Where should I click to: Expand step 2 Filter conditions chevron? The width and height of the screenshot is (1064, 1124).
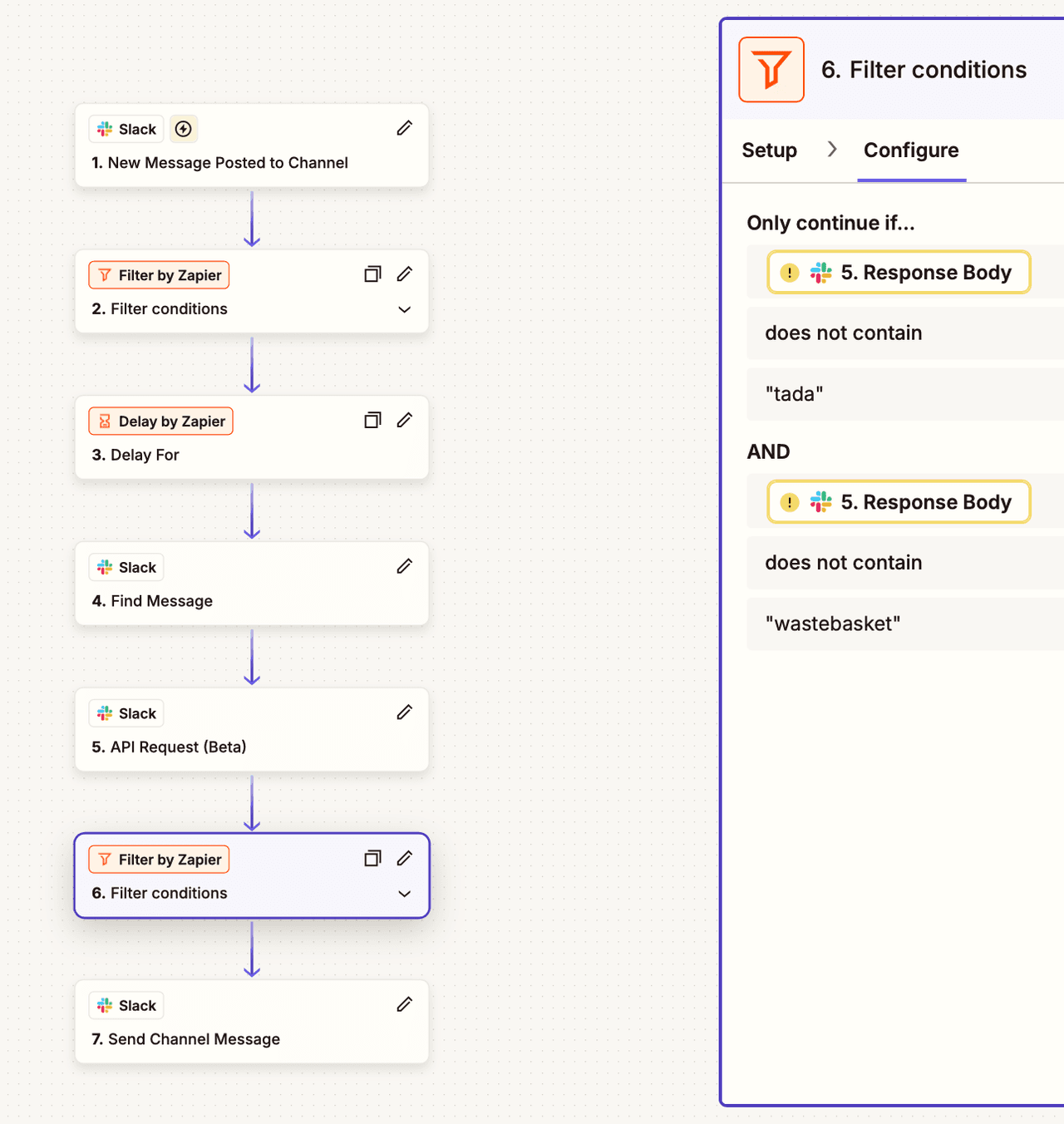click(405, 309)
